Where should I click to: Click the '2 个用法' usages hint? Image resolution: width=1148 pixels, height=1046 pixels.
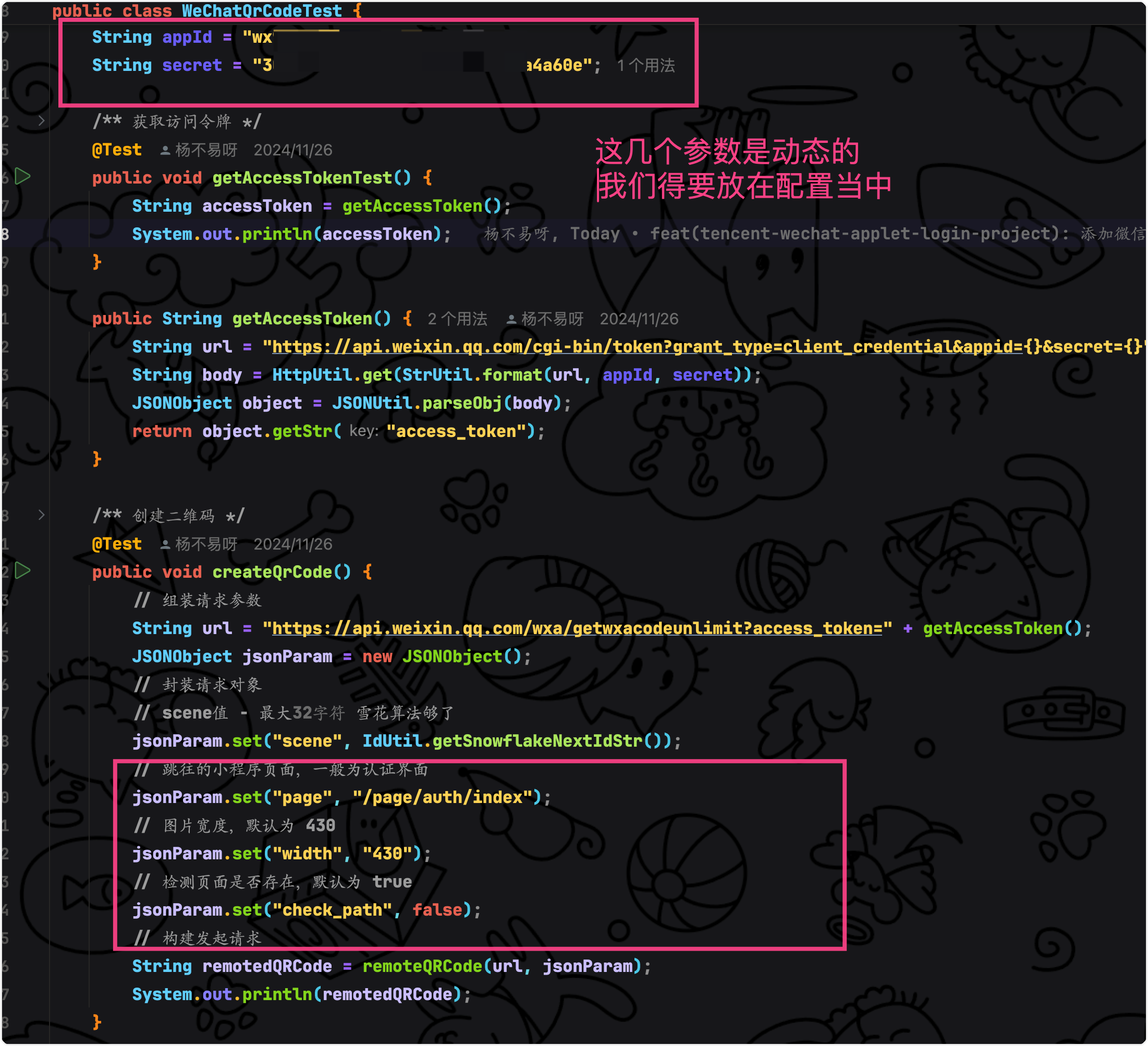[457, 320]
